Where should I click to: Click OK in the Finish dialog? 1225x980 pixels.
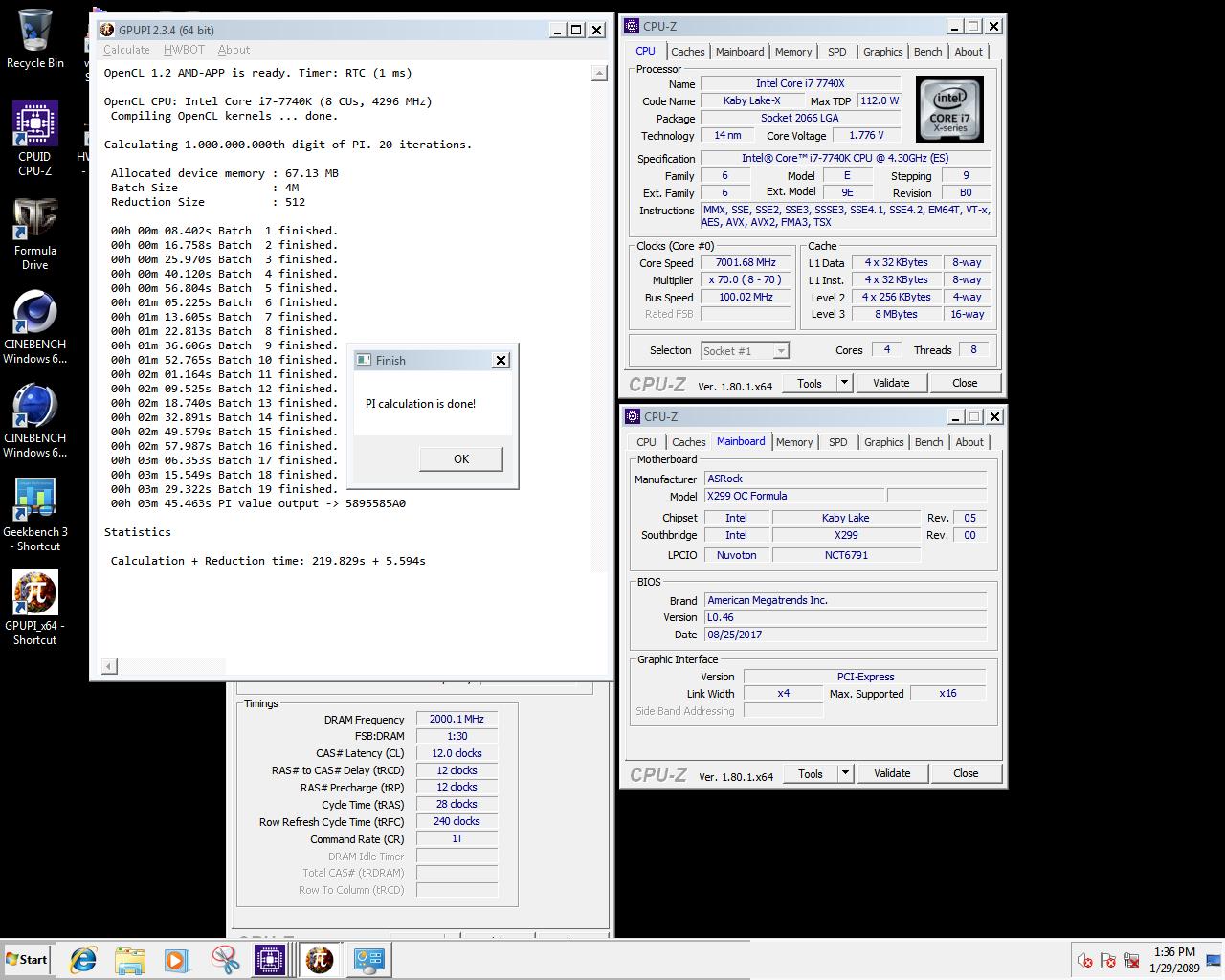[461, 458]
